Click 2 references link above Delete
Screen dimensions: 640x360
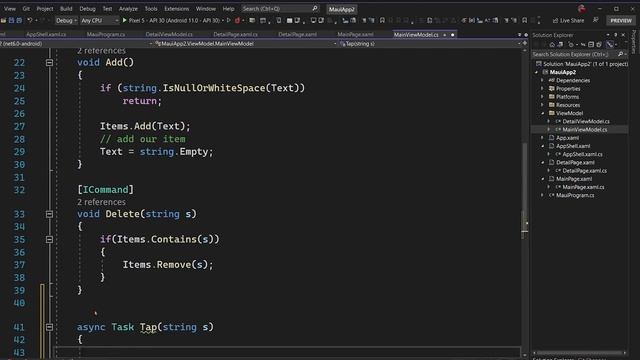point(101,202)
